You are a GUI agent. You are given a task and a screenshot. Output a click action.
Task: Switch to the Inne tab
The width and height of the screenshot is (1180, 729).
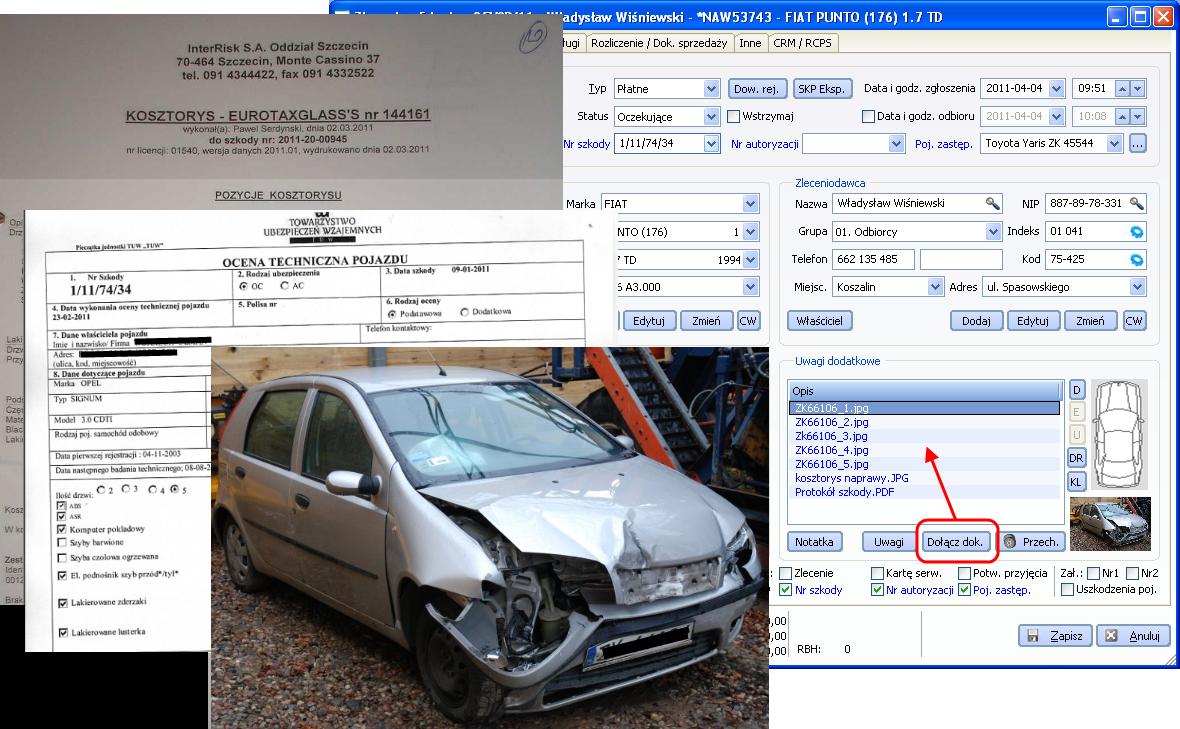pyautogui.click(x=750, y=43)
